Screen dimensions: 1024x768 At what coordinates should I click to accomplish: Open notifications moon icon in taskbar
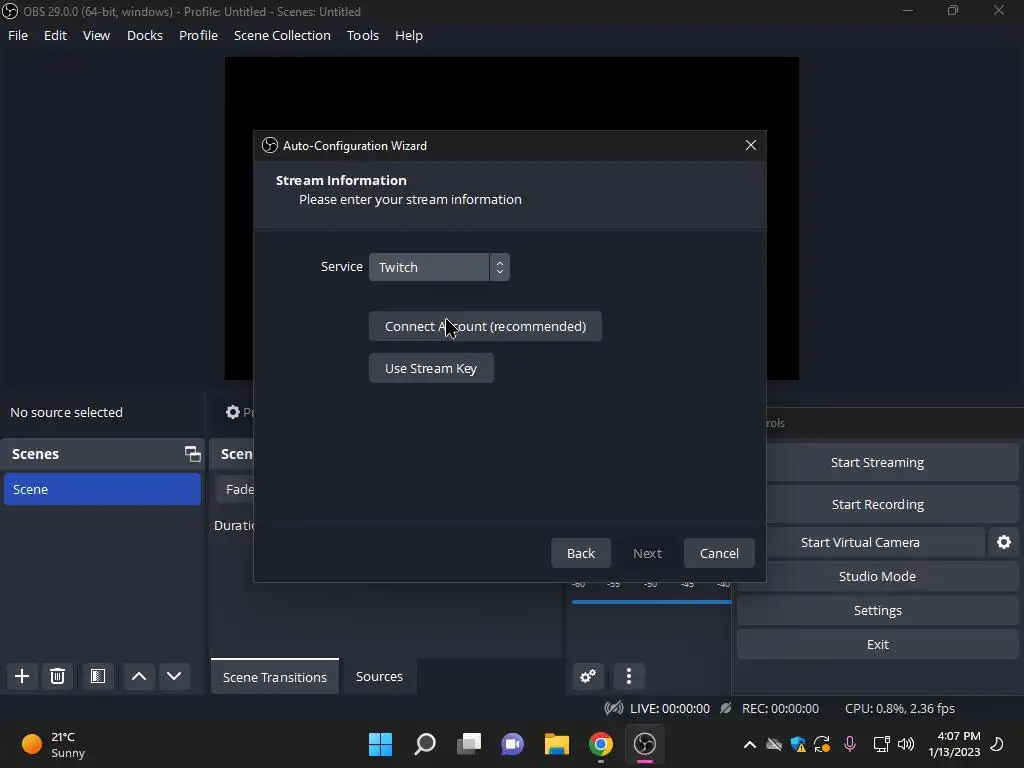997,744
